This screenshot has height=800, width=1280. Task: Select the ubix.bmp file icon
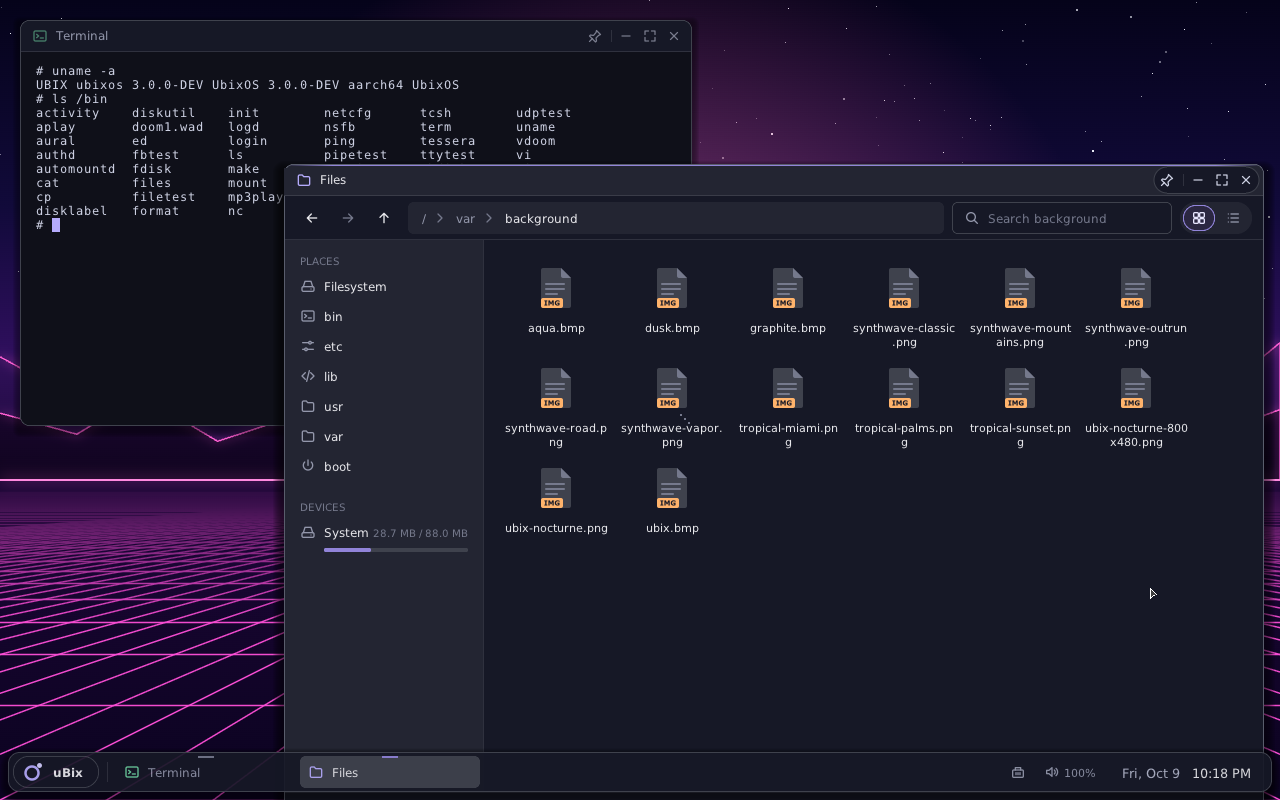click(672, 488)
